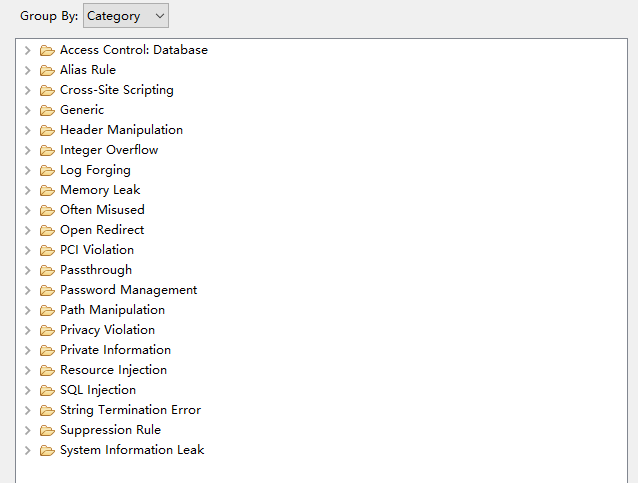
Task: Select the System Information Leak label
Action: (x=132, y=450)
